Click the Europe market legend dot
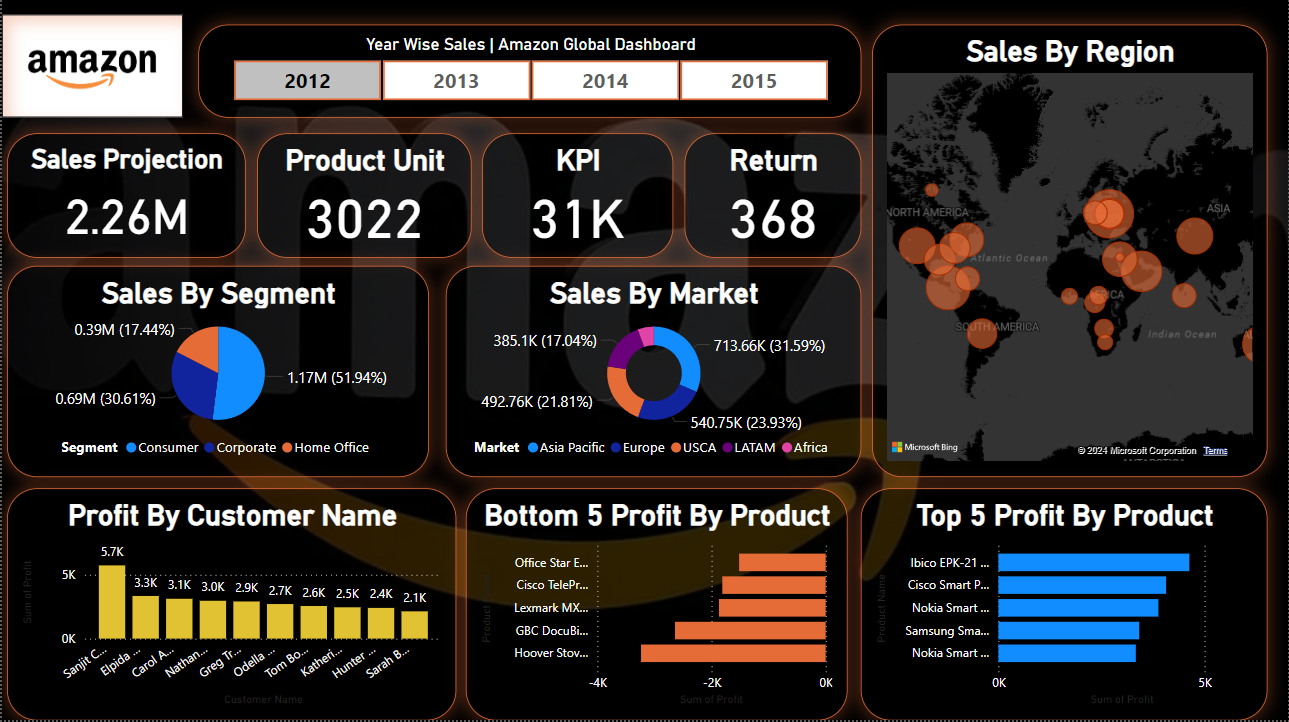The image size is (1289, 722). pyautogui.click(x=616, y=448)
